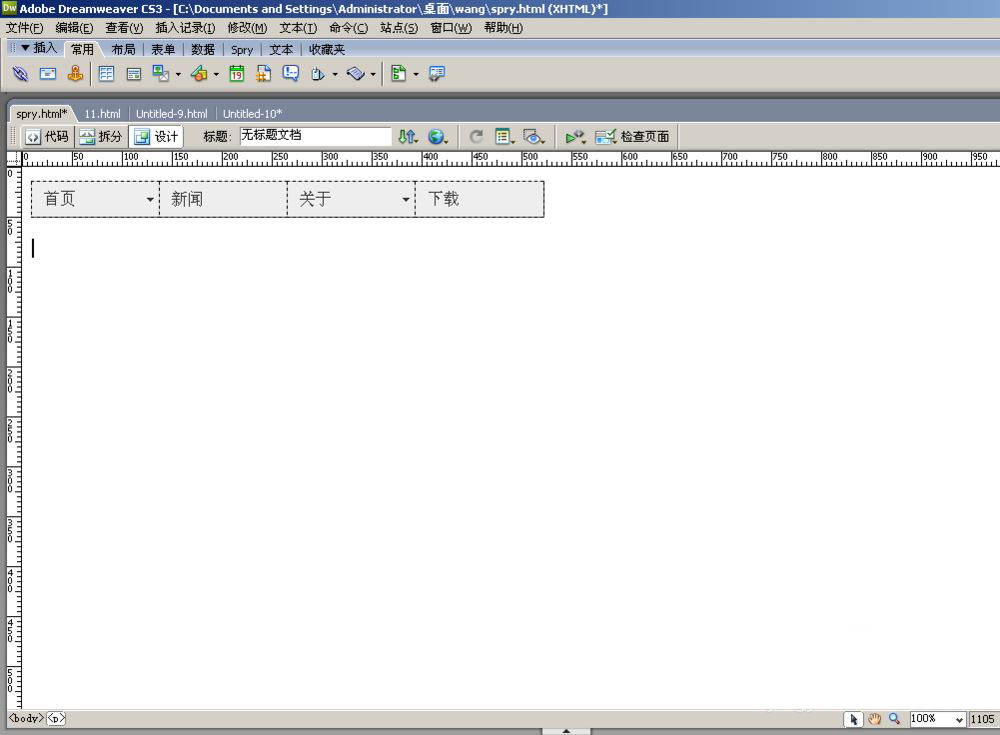Click the Images insert icon
1000x735 pixels.
[161, 74]
